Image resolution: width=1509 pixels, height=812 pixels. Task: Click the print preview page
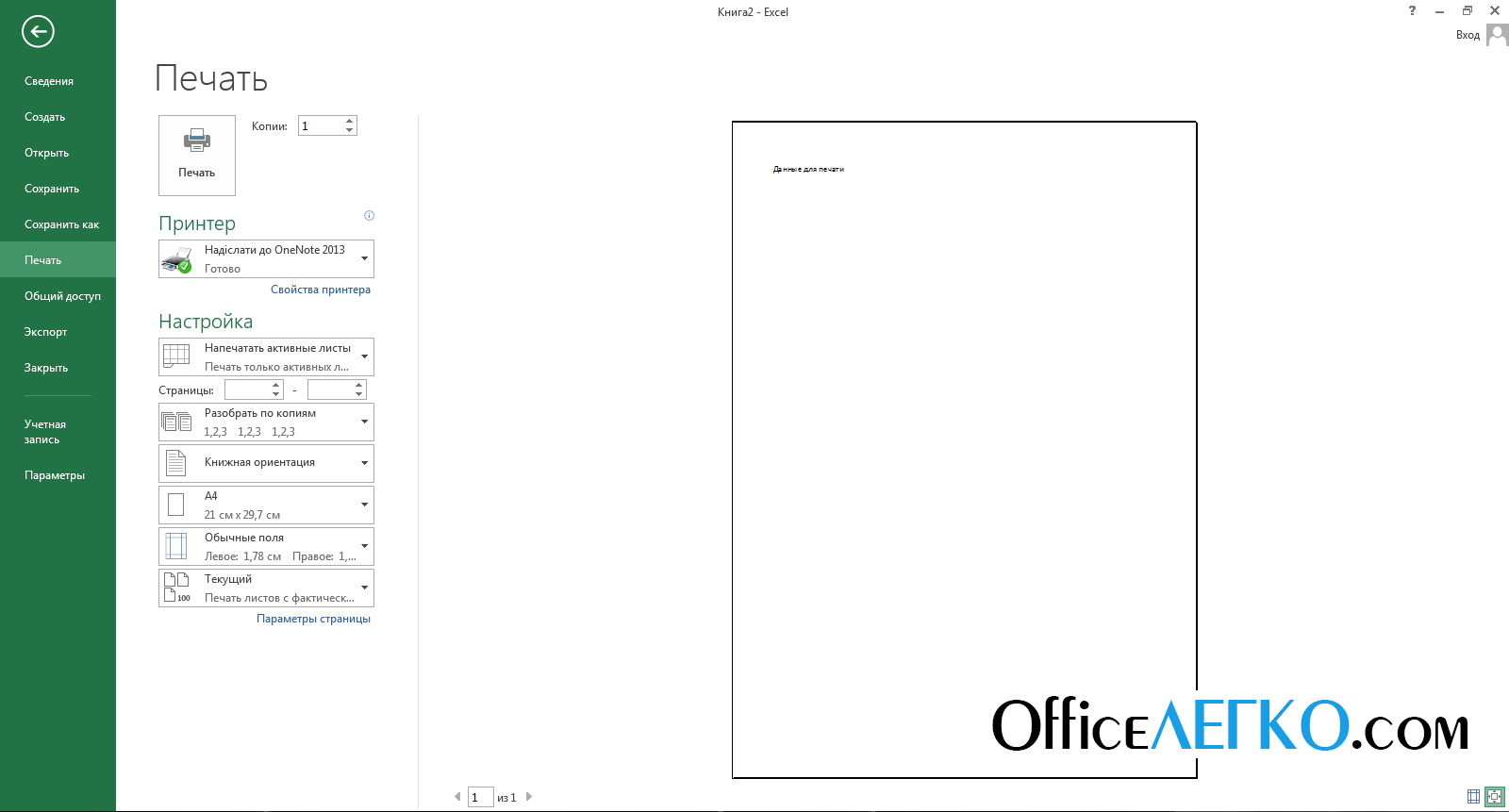pyautogui.click(x=964, y=450)
